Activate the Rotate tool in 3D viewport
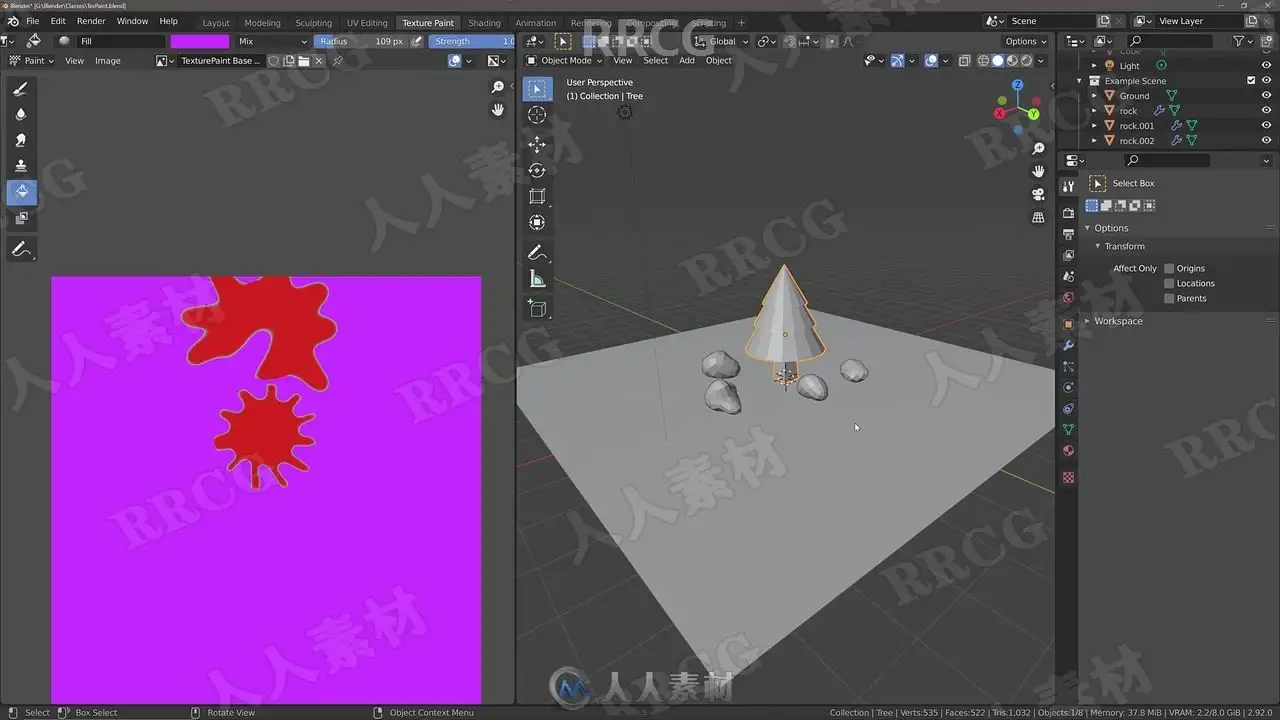The width and height of the screenshot is (1280, 720). (x=537, y=171)
